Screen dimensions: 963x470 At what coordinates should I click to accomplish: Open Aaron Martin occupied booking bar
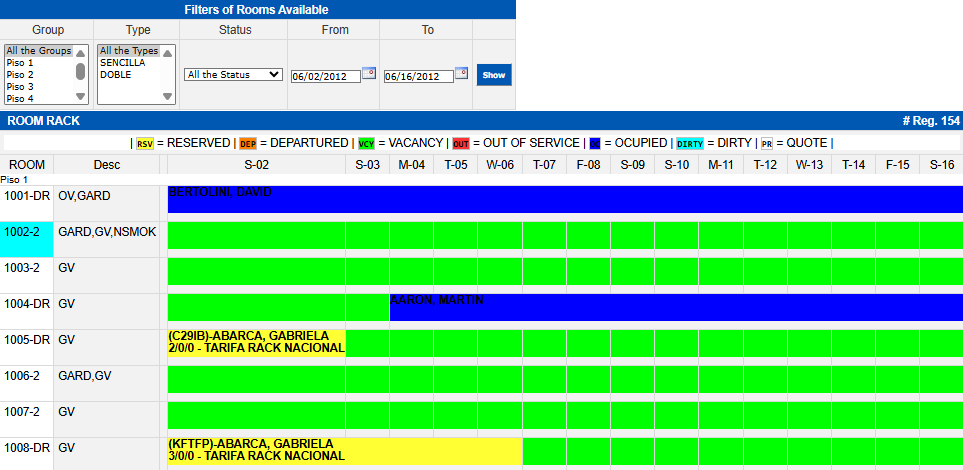[675, 308]
